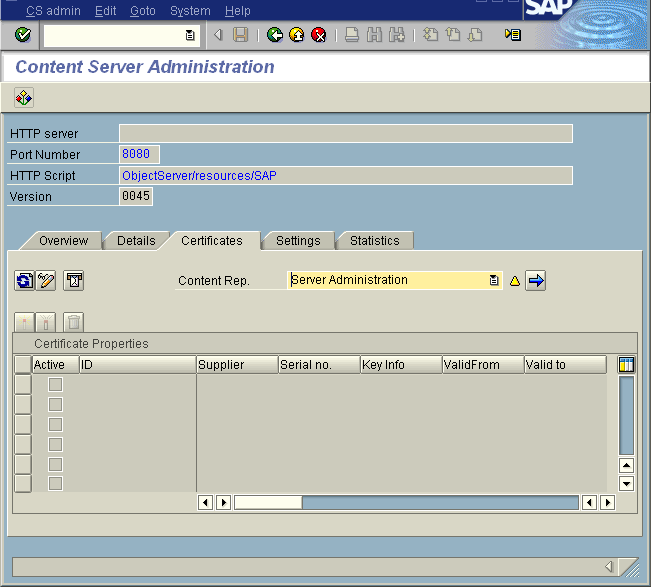Toggle the Active checkbox in first row
The image size is (651, 587).
point(55,384)
